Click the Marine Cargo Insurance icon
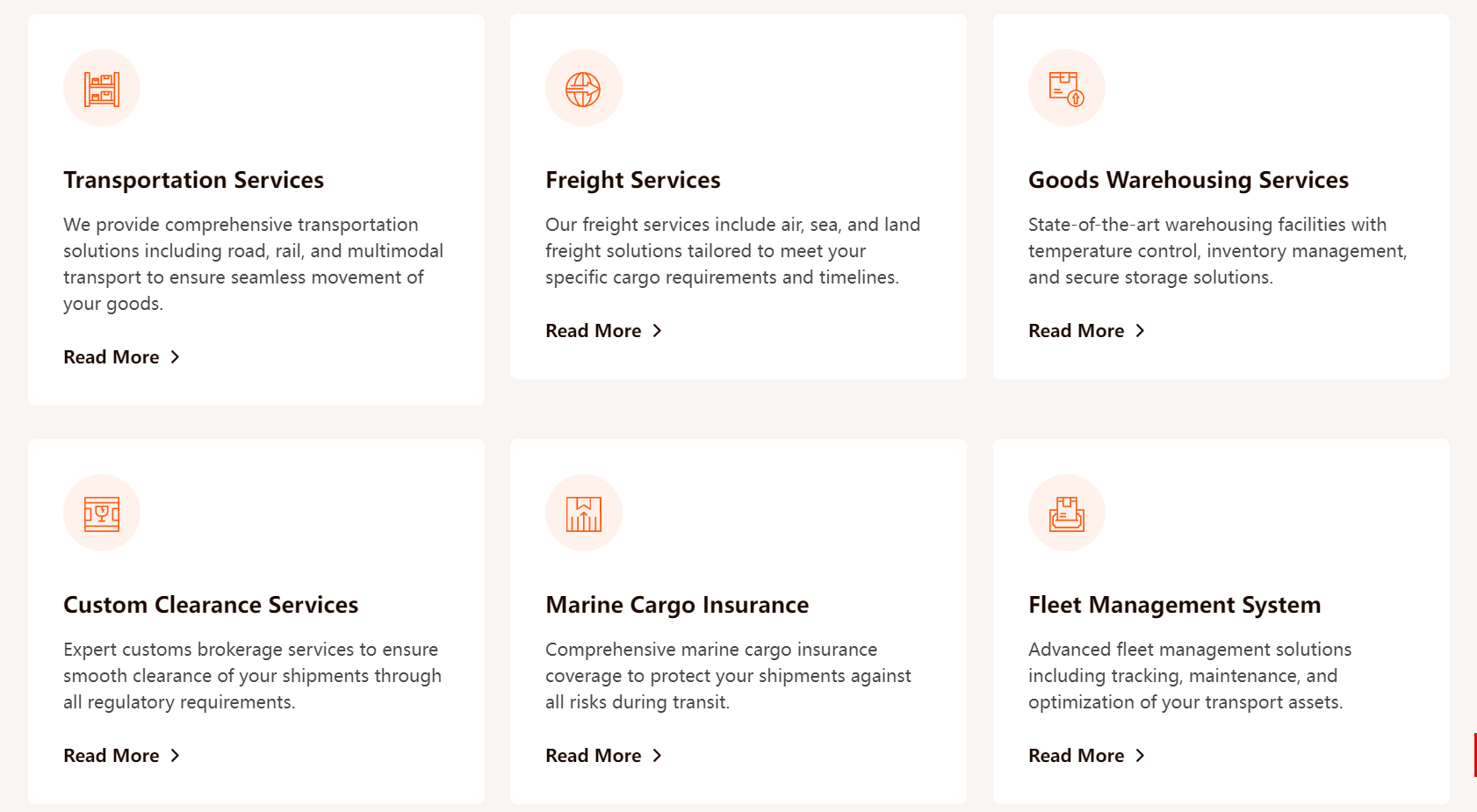Viewport: 1477px width, 812px height. point(584,514)
